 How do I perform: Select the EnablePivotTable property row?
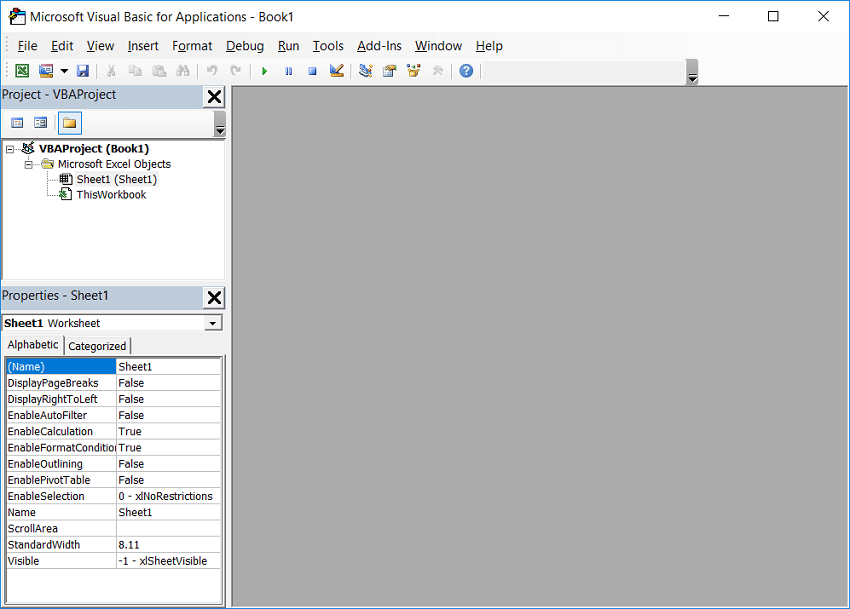click(x=113, y=480)
